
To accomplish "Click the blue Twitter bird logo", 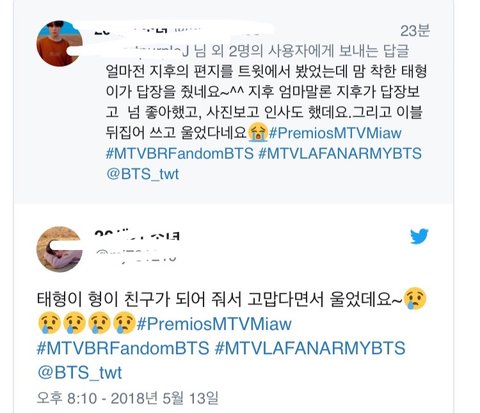I will pyautogui.click(x=419, y=236).
